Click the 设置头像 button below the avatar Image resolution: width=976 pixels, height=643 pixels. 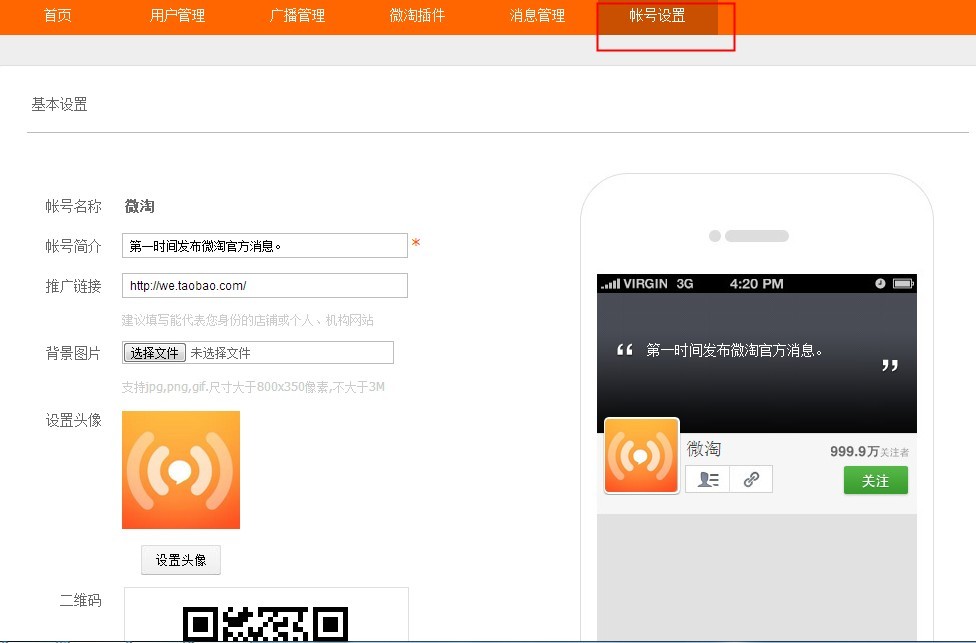click(x=180, y=560)
